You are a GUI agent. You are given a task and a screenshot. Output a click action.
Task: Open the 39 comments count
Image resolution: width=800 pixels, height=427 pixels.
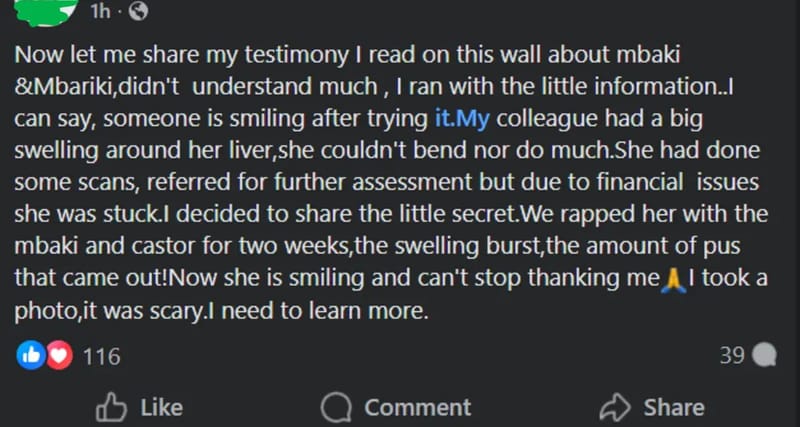(731, 355)
